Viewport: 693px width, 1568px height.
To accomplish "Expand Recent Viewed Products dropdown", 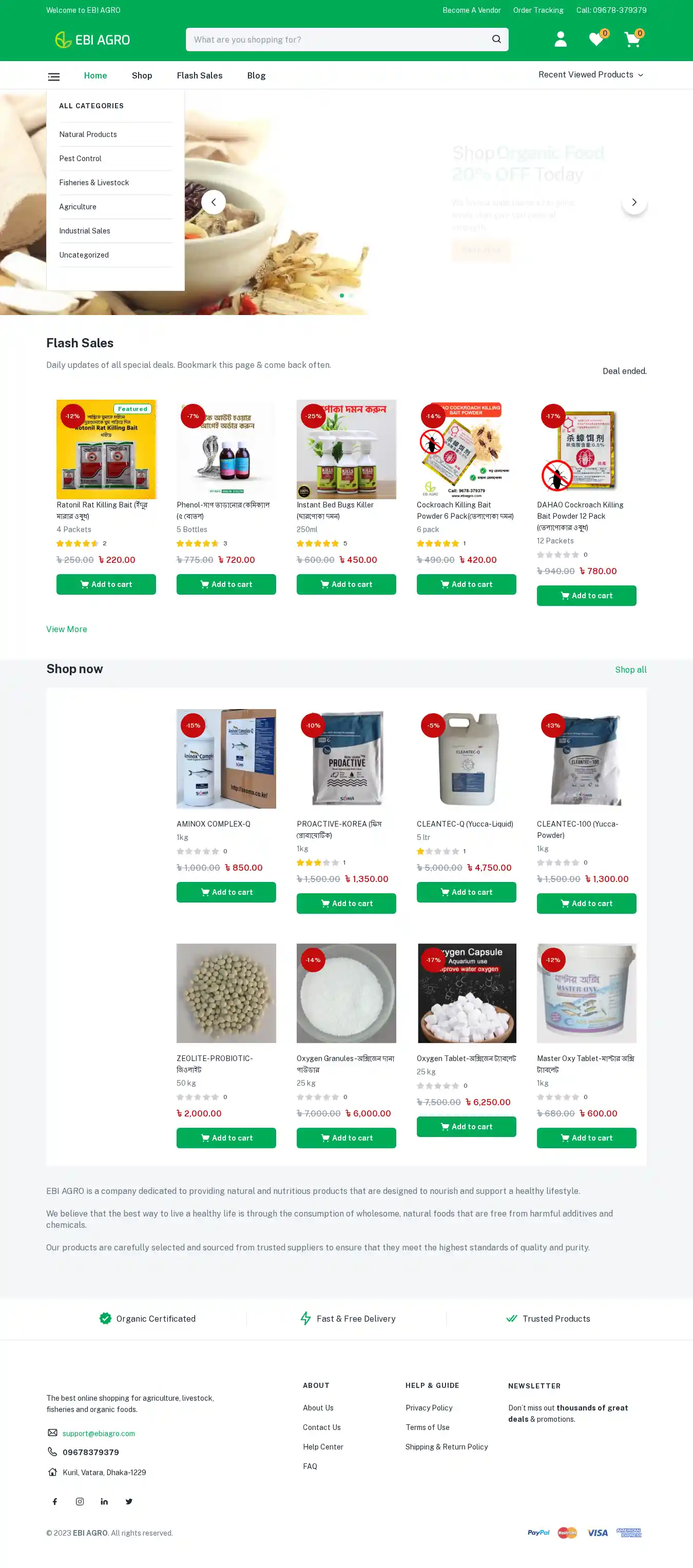I will (590, 75).
